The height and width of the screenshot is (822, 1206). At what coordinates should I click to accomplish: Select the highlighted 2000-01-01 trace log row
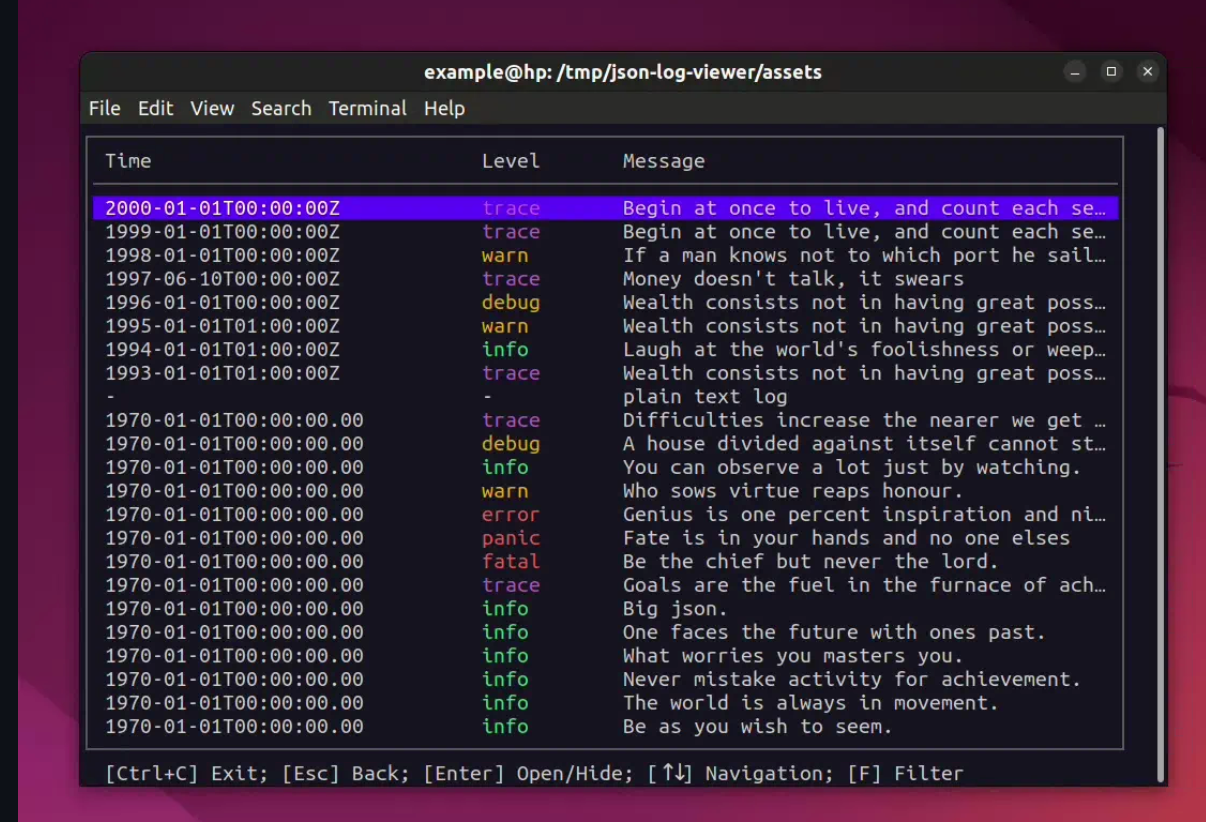[x=605, y=208]
